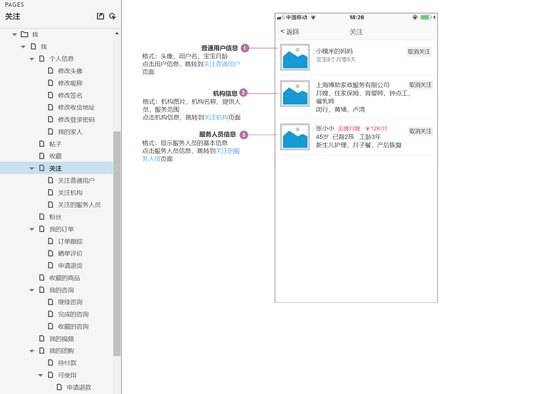Collapse the top-level 我 folder
Image resolution: width=550 pixels, height=394 pixels.
14,34
